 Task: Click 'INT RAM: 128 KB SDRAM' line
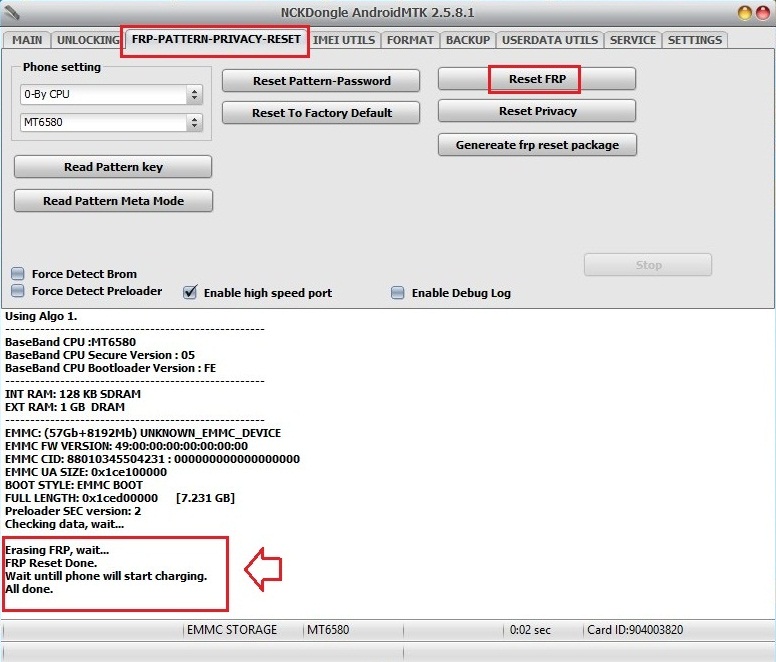pyautogui.click(x=73, y=394)
